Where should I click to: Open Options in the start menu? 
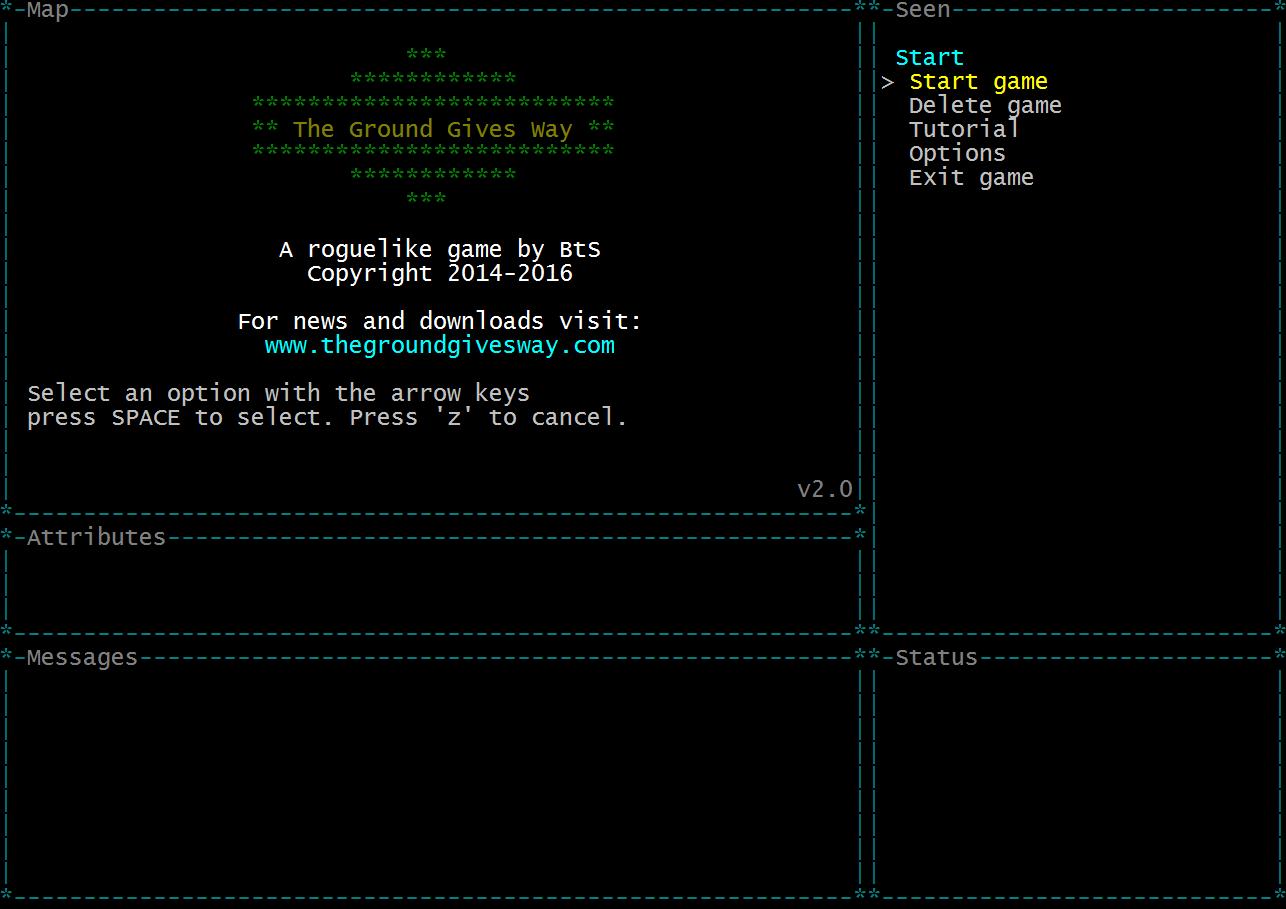click(x=957, y=154)
